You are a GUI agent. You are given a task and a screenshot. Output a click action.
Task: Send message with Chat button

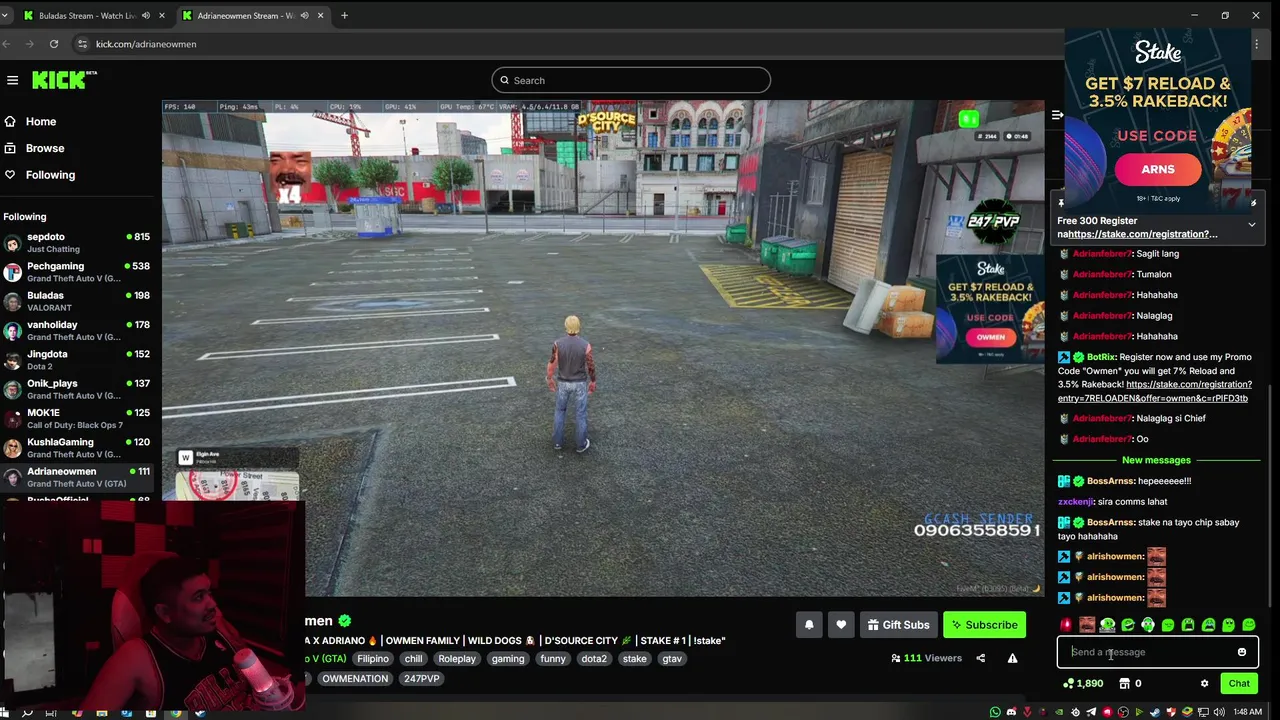pos(1239,684)
